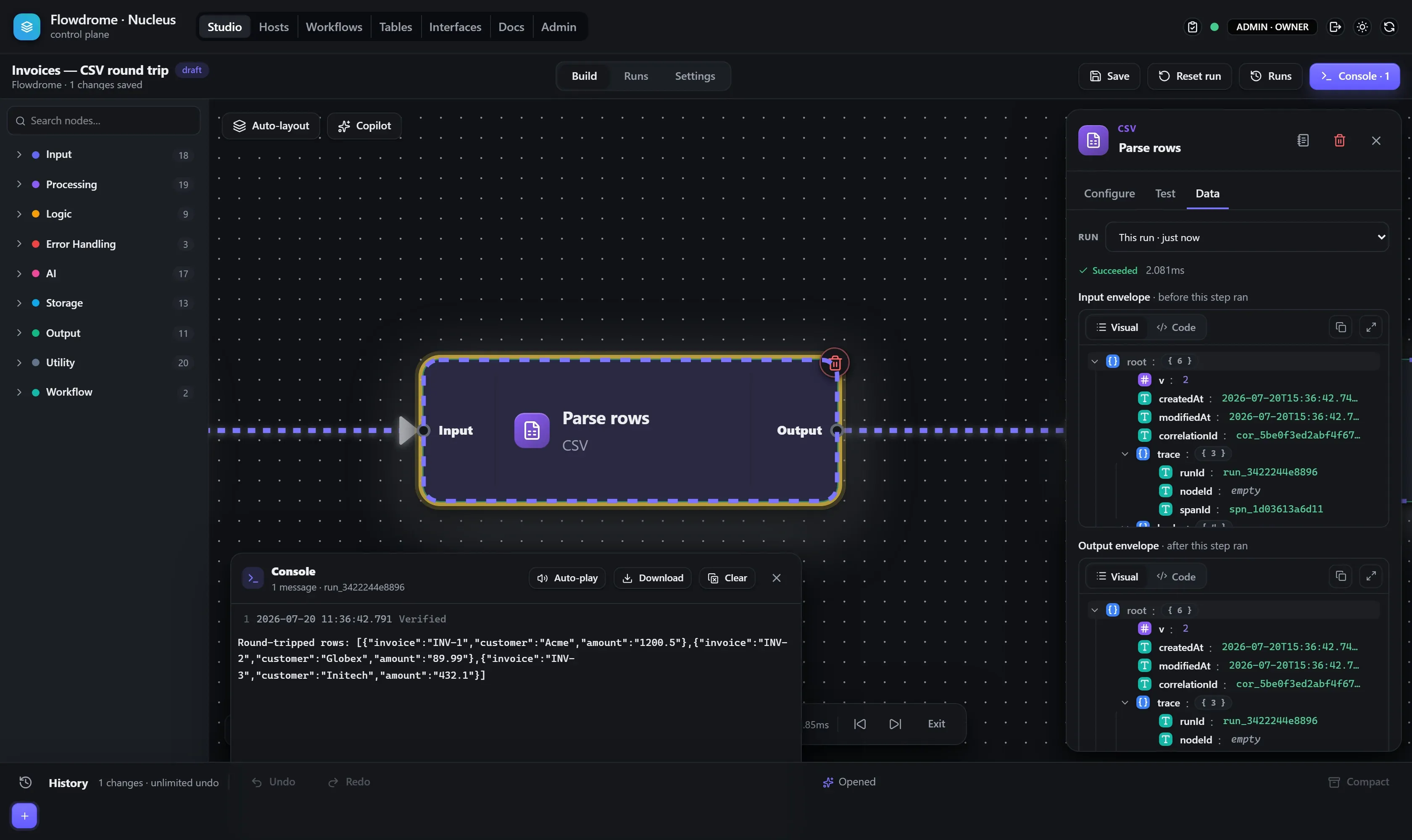Save the workflow
The image size is (1412, 840).
pyautogui.click(x=1109, y=76)
